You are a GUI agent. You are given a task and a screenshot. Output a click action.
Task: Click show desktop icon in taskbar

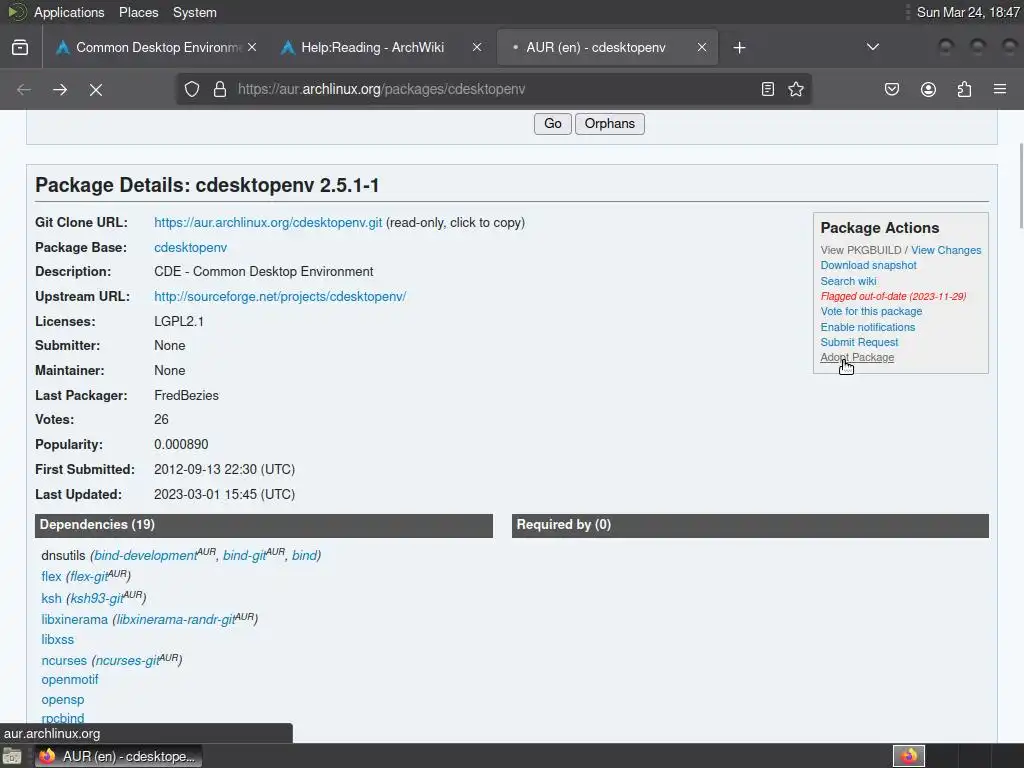(x=12, y=756)
